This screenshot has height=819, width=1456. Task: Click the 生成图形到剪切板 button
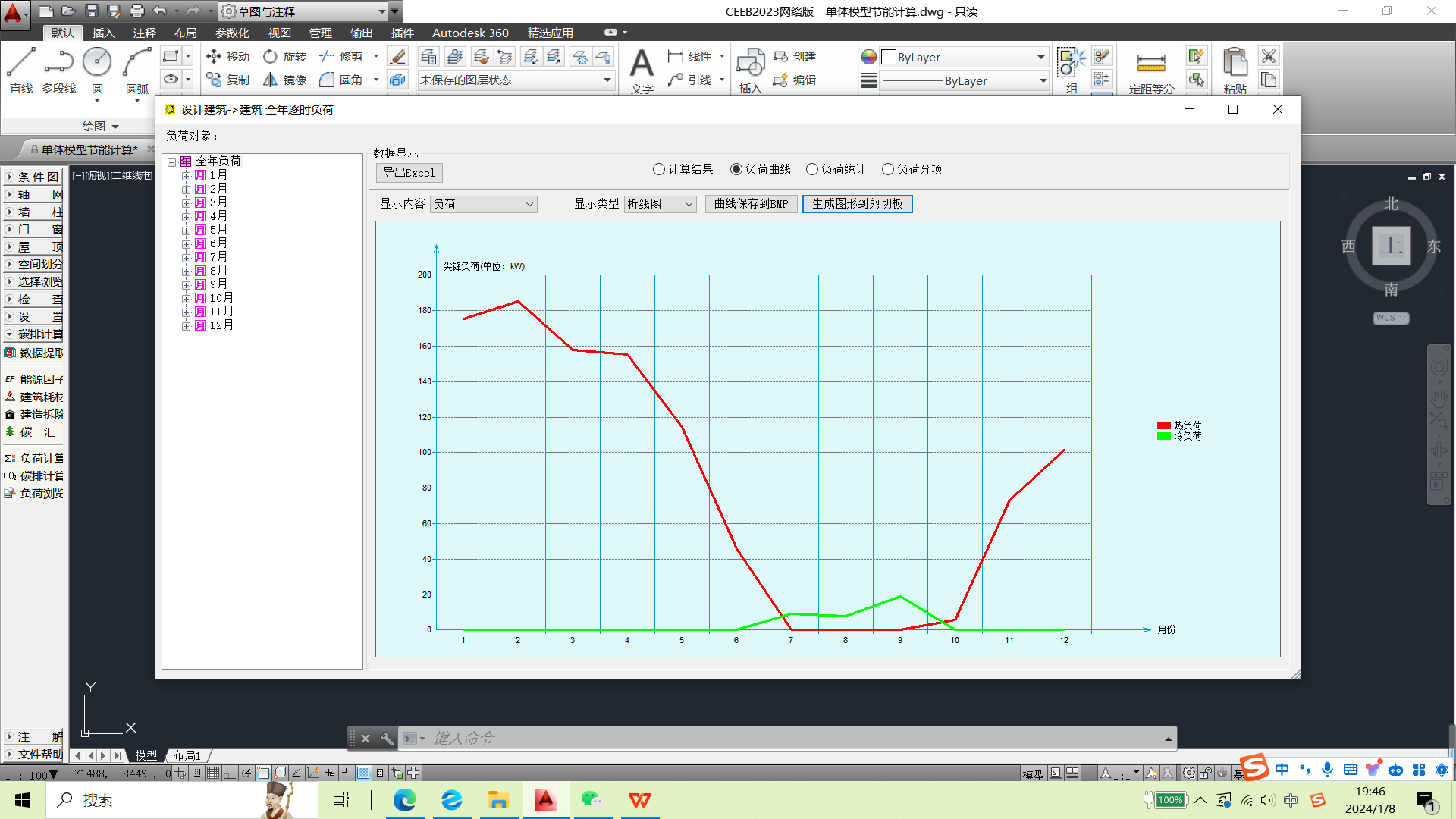[857, 204]
